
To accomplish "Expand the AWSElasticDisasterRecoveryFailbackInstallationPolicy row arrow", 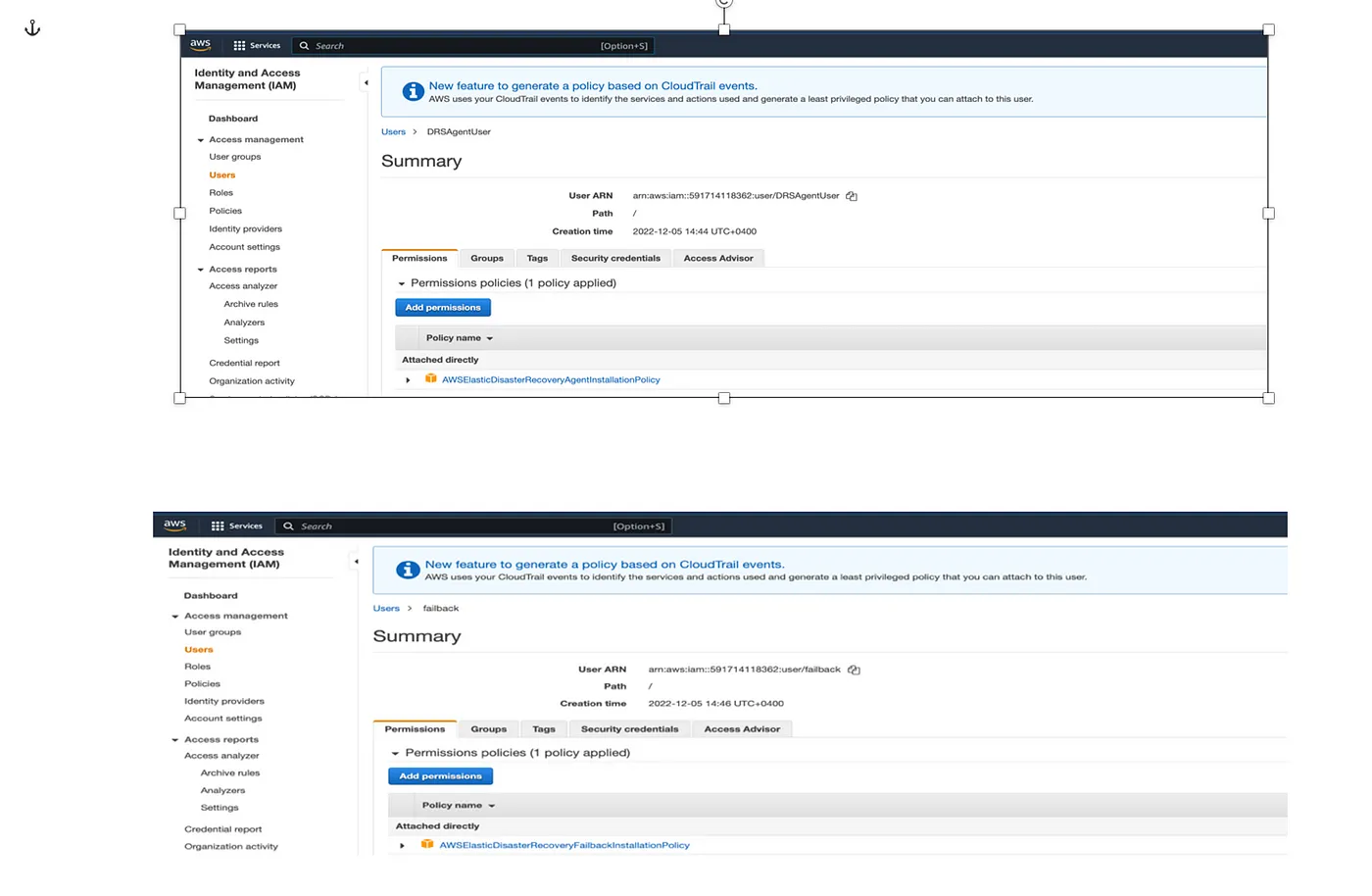I will [402, 845].
